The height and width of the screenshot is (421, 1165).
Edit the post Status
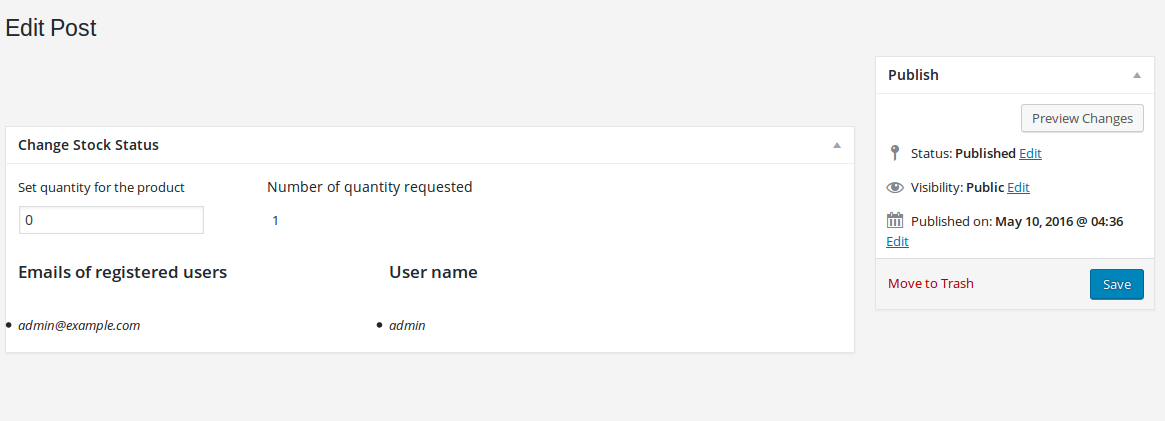1030,154
